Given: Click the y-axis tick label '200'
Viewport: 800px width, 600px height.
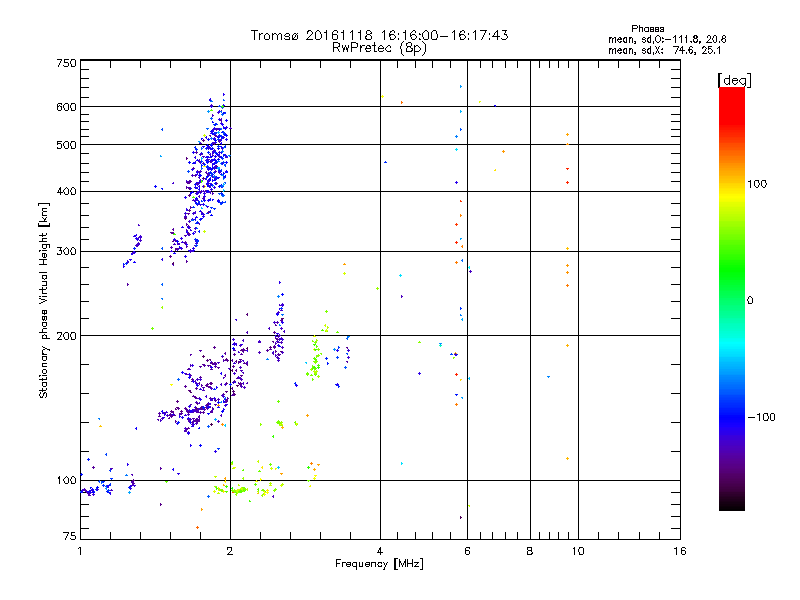Looking at the screenshot, I should tap(66, 336).
